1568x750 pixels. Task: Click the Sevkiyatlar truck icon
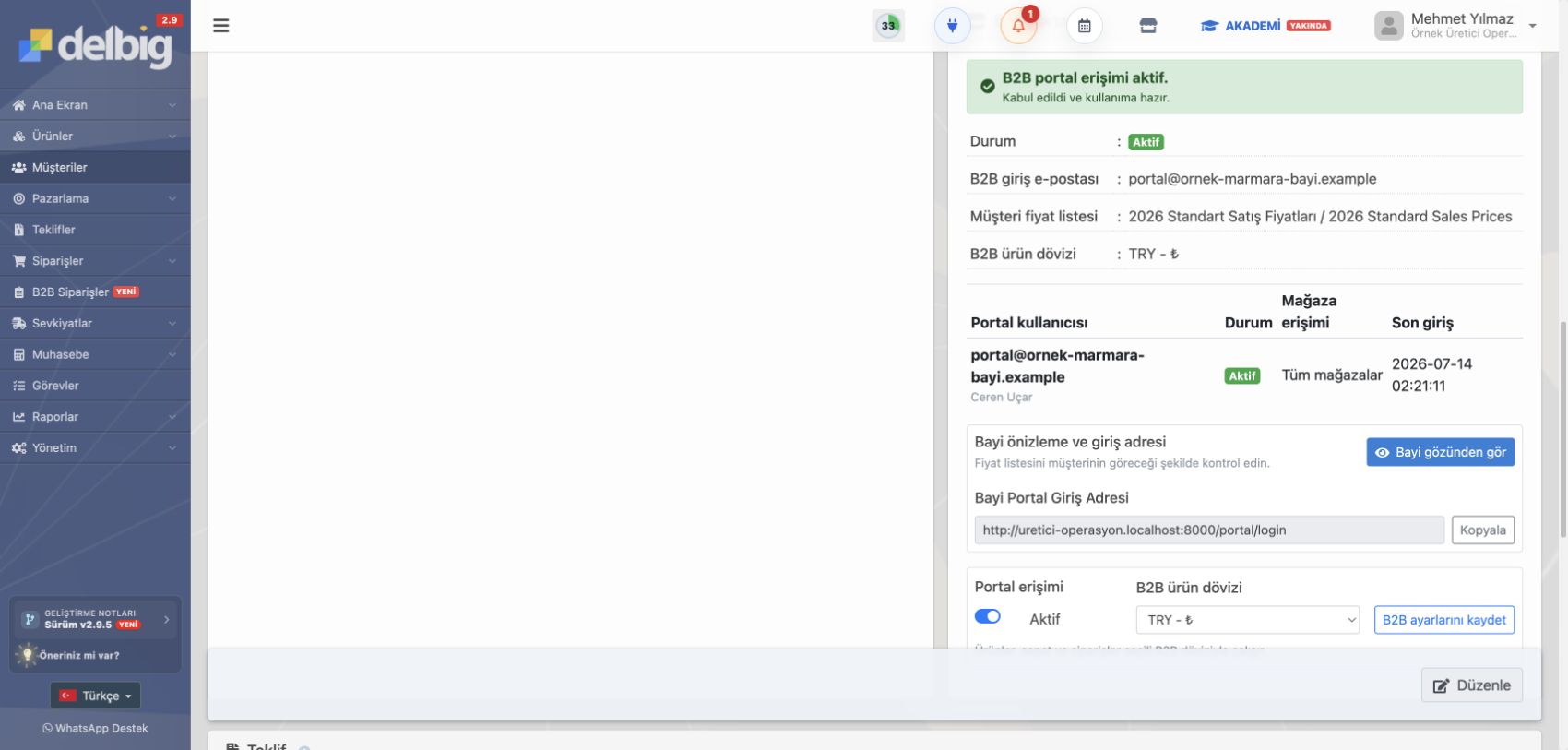18,324
